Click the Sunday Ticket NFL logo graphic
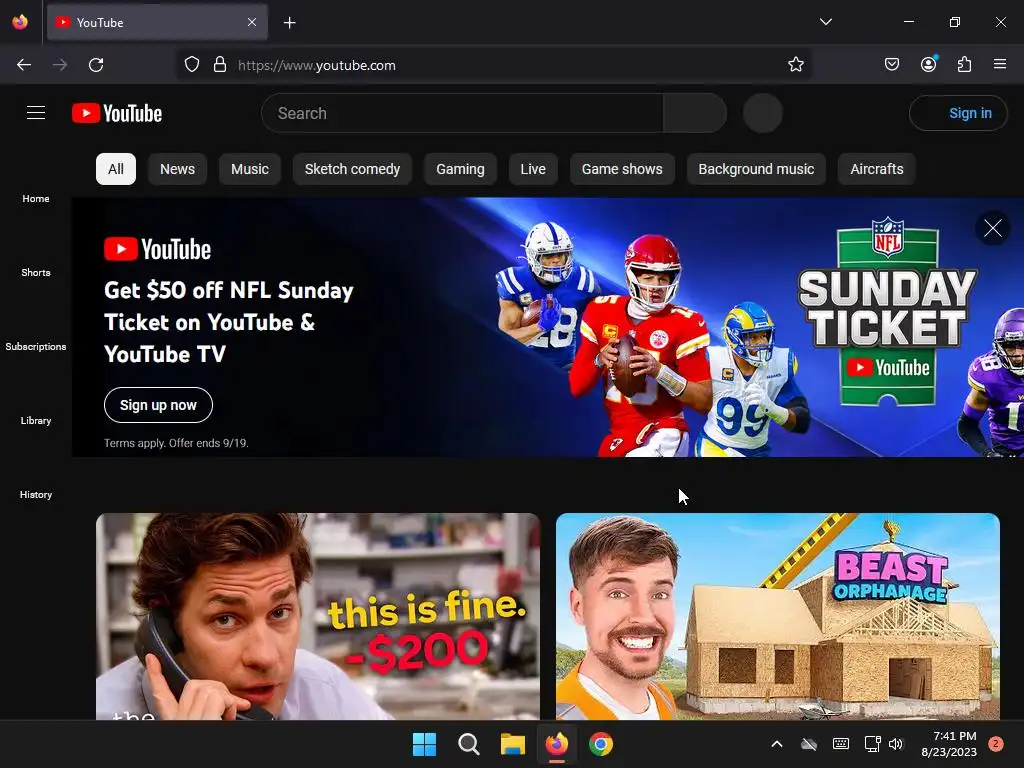This screenshot has width=1024, height=768. [x=888, y=312]
